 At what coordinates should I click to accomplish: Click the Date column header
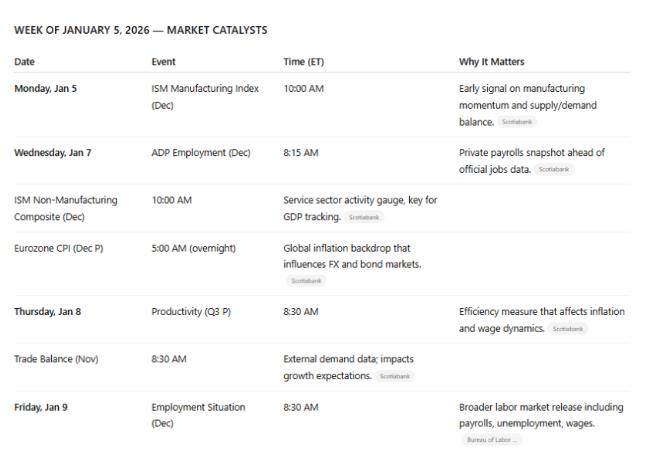coord(24,62)
